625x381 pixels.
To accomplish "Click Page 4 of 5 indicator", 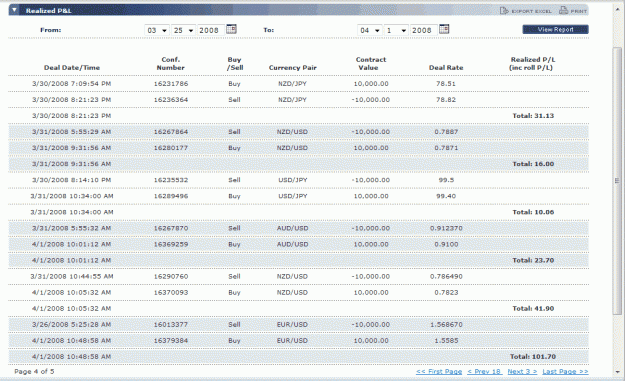I will tap(34, 371).
